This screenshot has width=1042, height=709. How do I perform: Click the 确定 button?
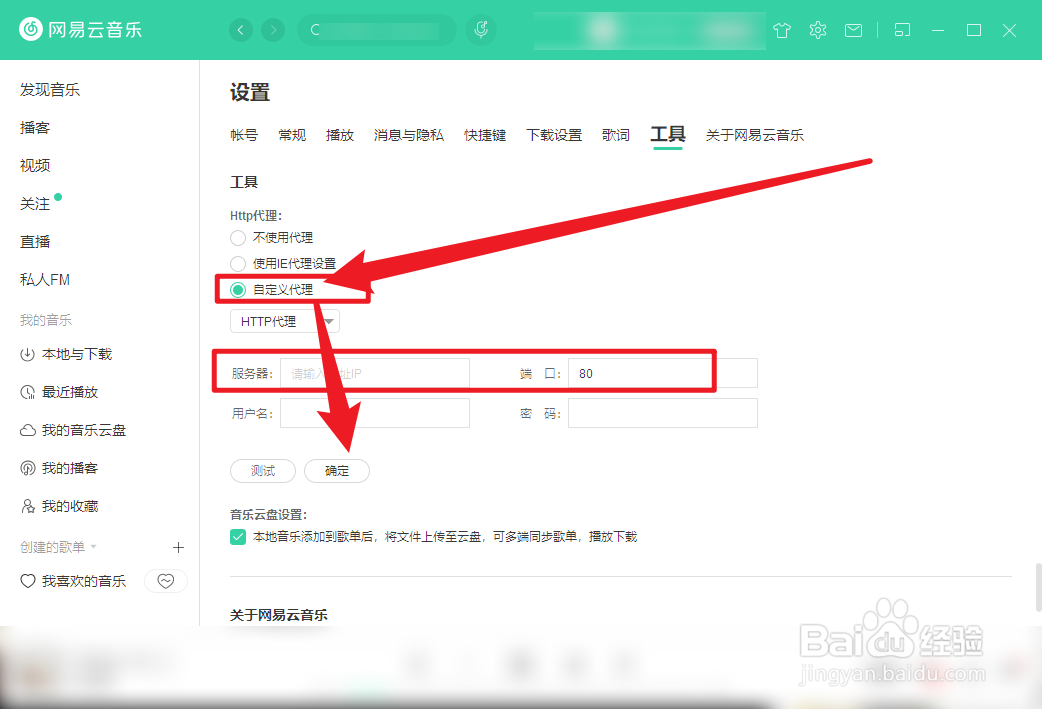pyautogui.click(x=337, y=471)
